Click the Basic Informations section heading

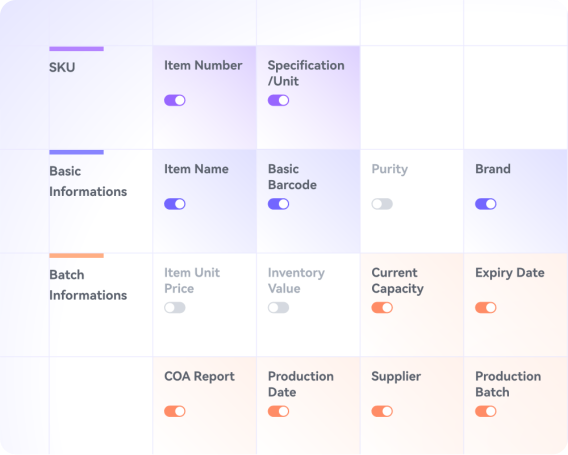pyautogui.click(x=88, y=181)
